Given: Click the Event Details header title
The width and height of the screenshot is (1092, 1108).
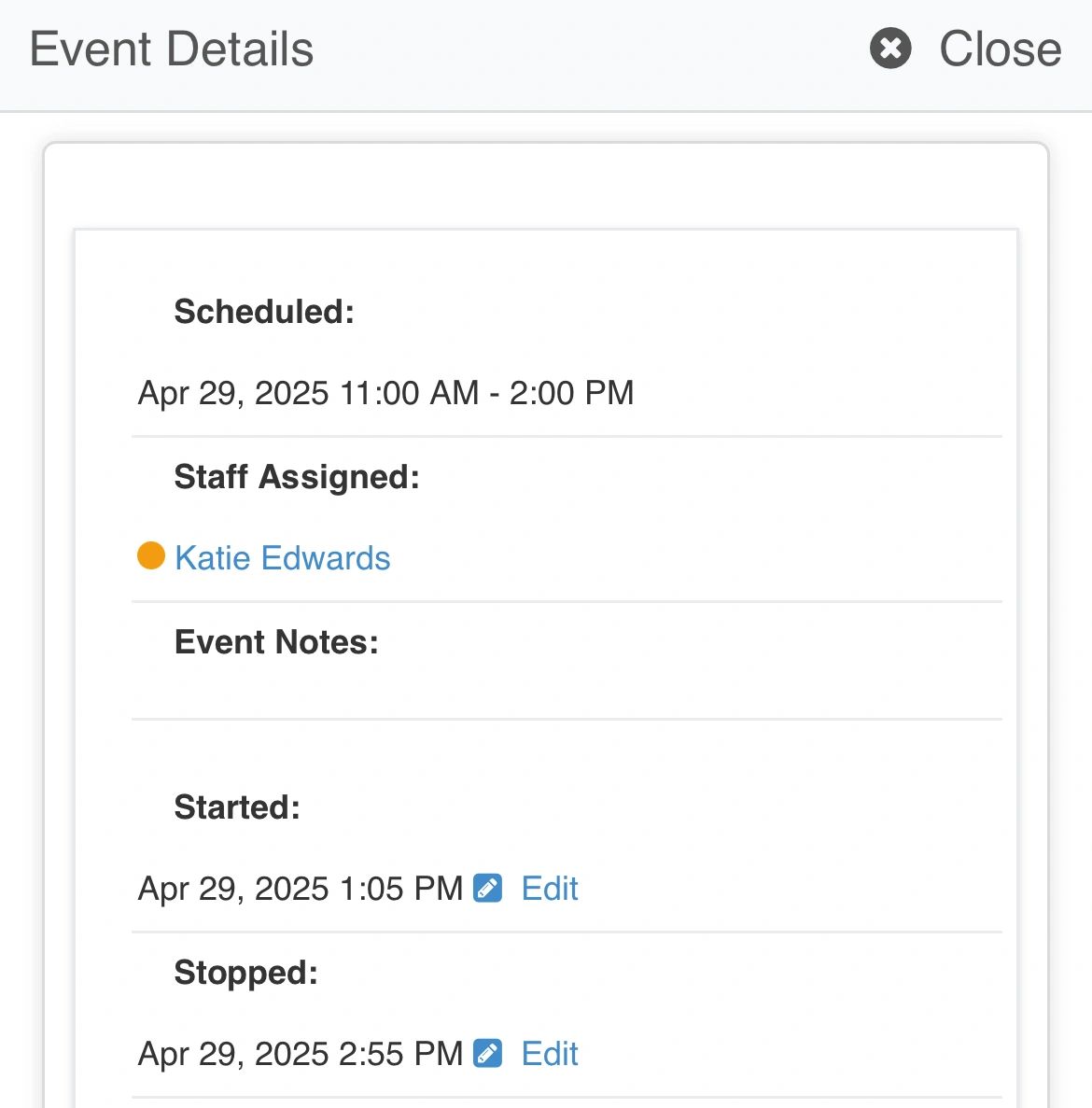Looking at the screenshot, I should (172, 49).
